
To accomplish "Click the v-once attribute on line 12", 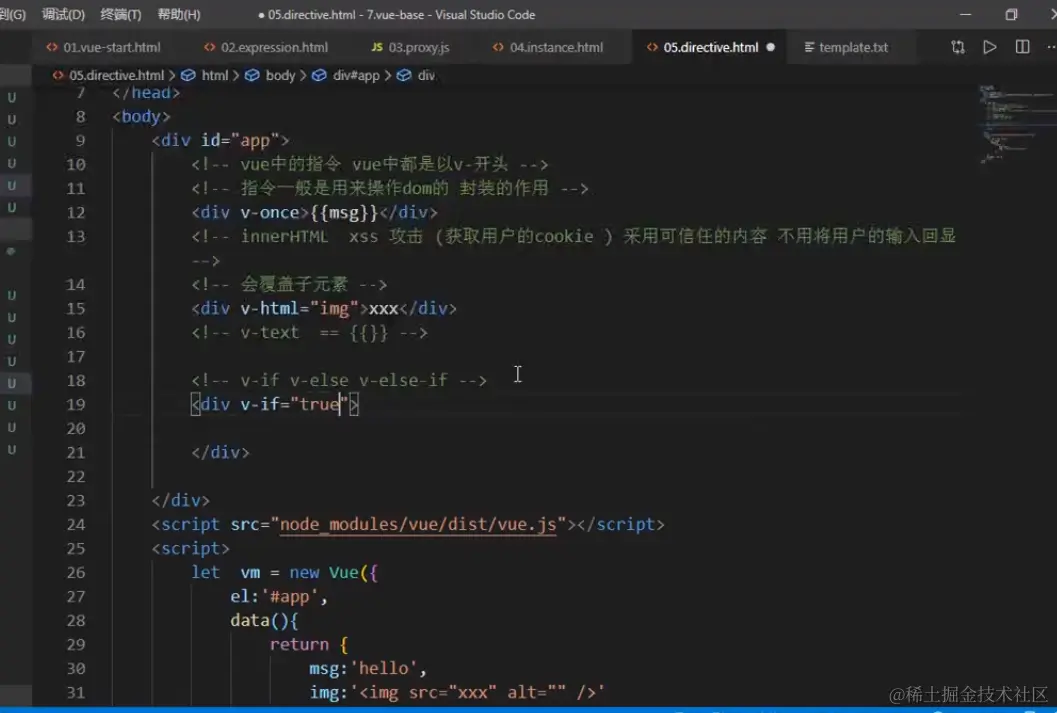I will click(270, 212).
